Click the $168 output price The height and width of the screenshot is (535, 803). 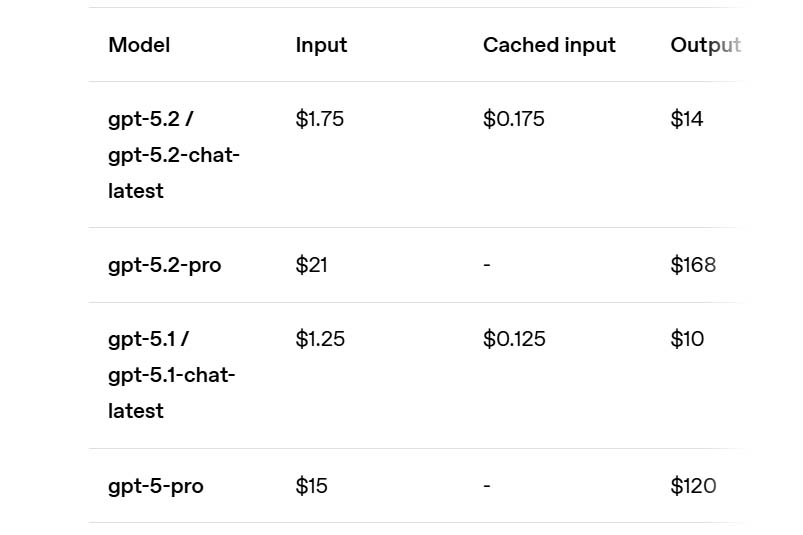click(693, 265)
